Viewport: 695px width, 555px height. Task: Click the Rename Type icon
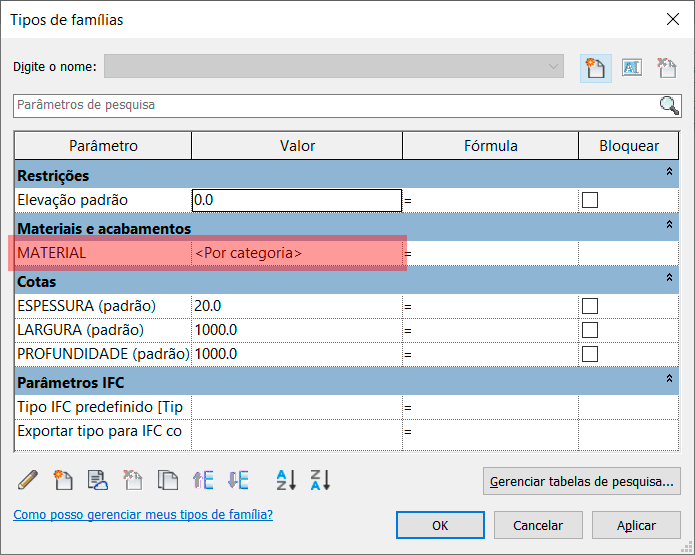click(631, 67)
